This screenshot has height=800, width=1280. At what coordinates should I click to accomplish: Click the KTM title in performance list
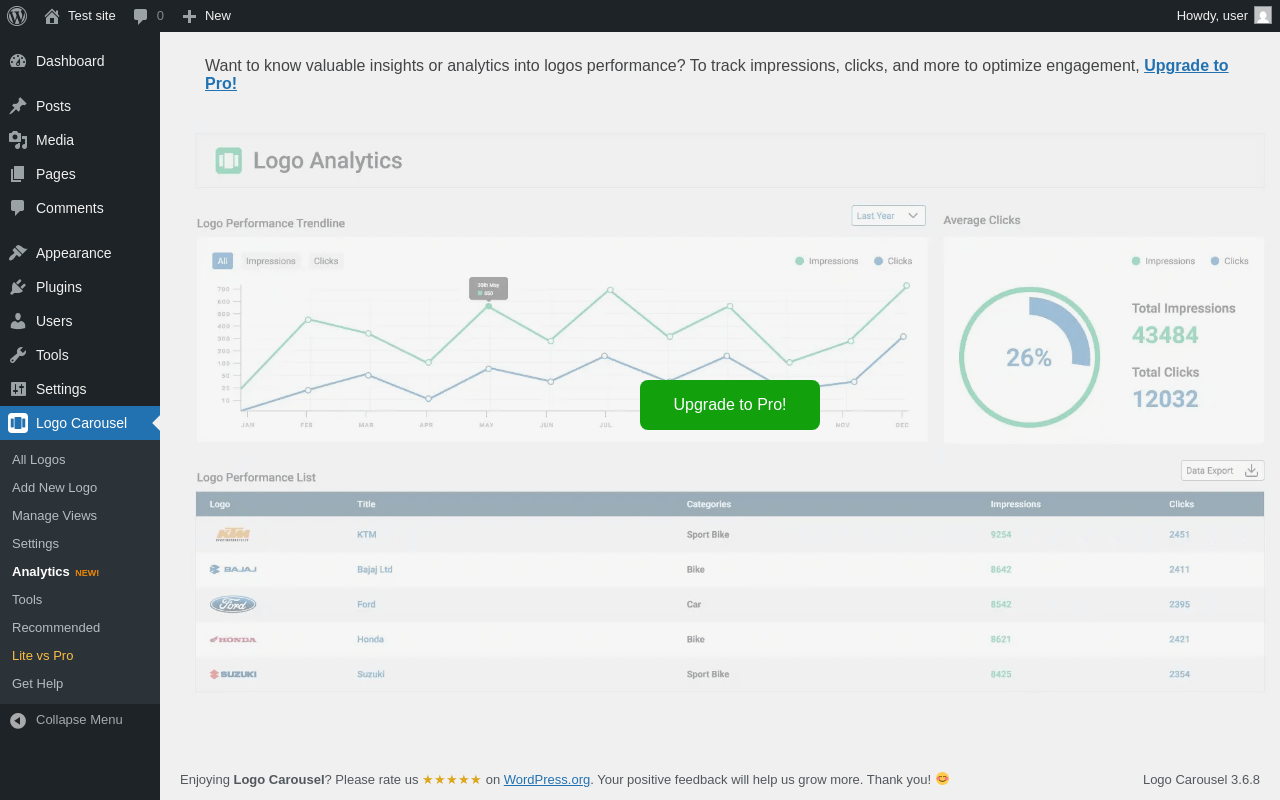pos(367,535)
